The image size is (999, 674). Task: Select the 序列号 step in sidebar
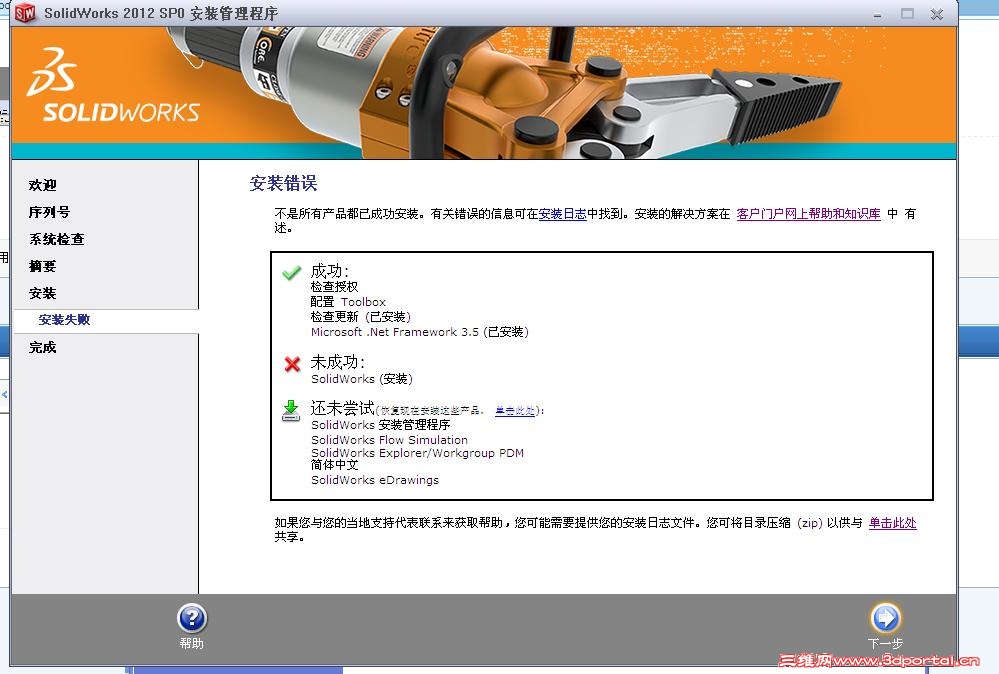pos(49,212)
